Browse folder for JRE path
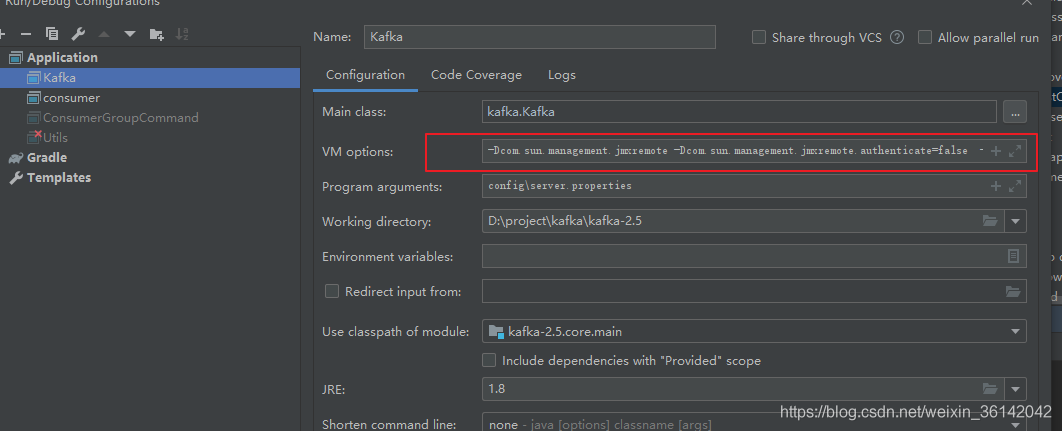The width and height of the screenshot is (1062, 431). click(990, 389)
